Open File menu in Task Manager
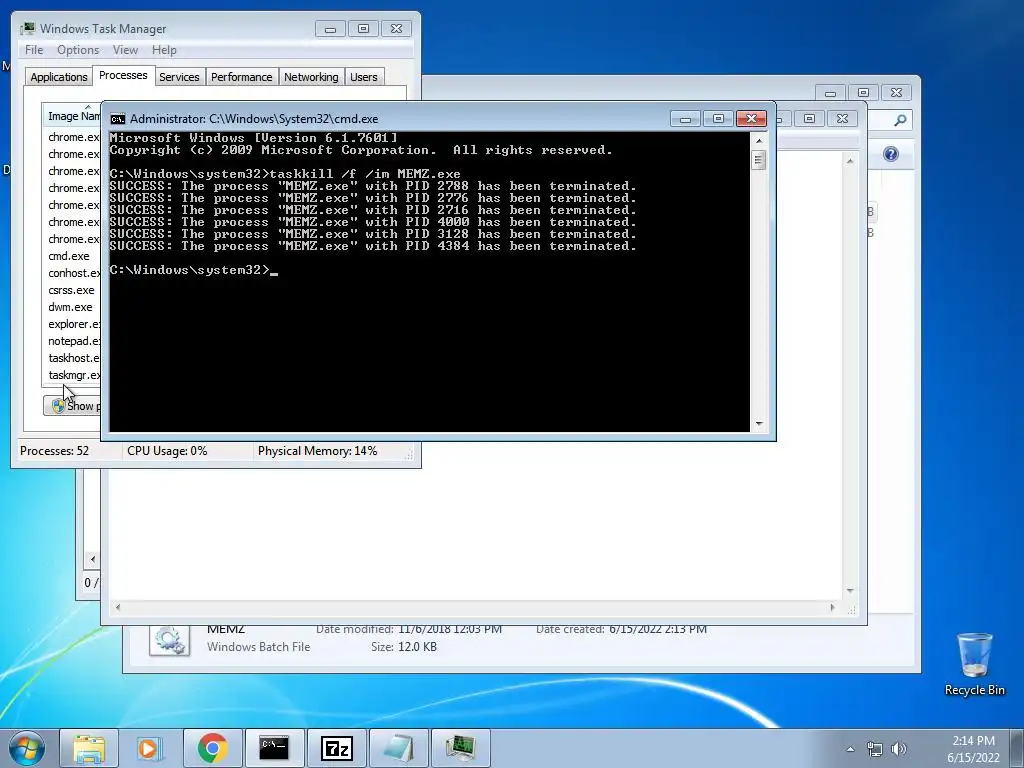 pyautogui.click(x=34, y=50)
